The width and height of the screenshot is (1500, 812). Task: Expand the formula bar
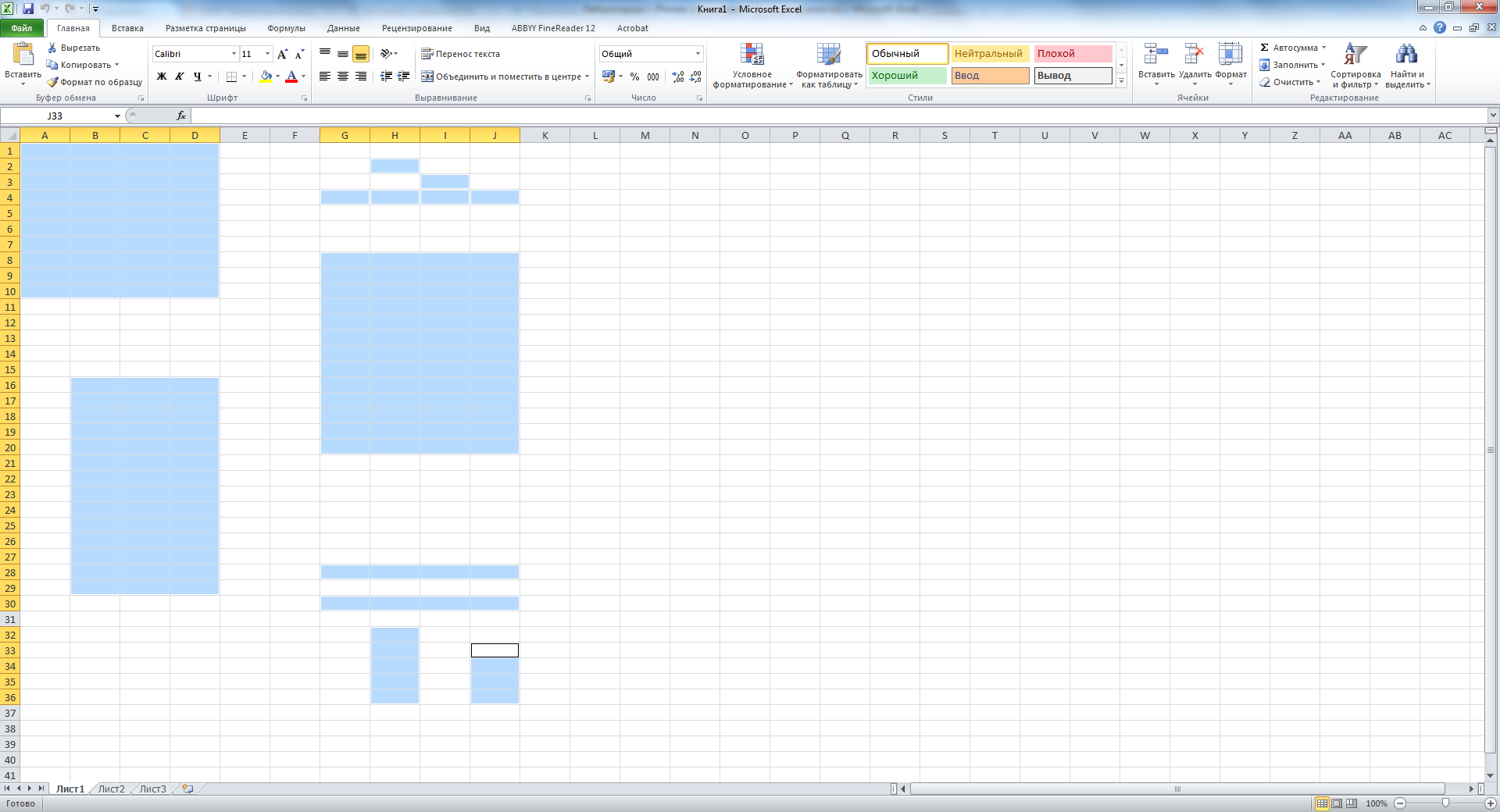point(1493,116)
